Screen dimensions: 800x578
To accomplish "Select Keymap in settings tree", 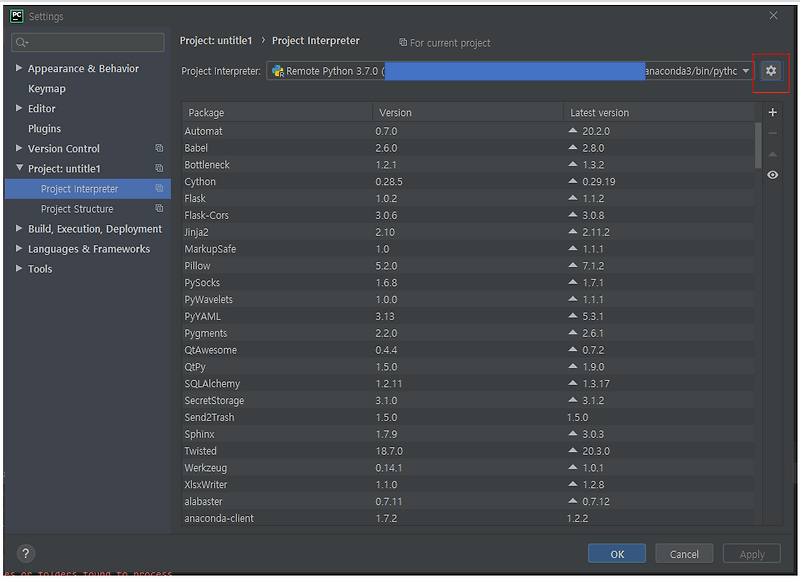I will point(47,89).
